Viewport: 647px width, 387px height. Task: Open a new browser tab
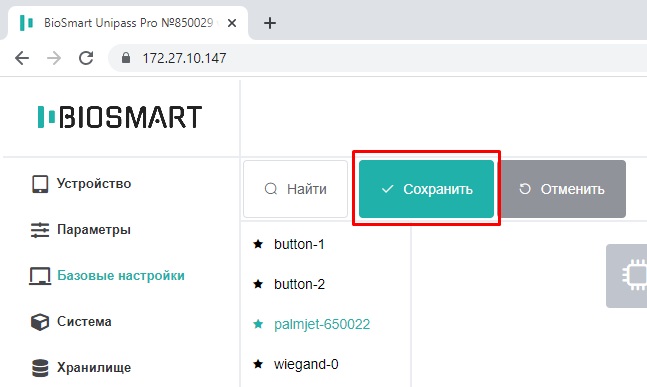tap(270, 23)
